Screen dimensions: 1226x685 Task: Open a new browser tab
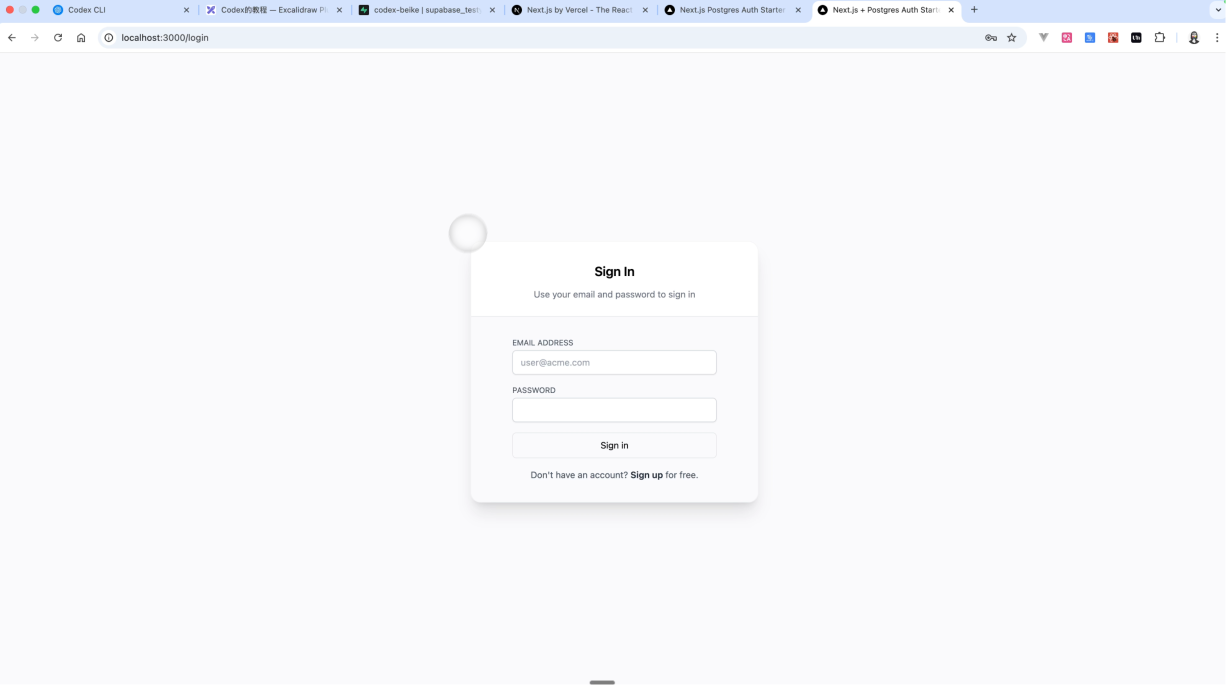tap(974, 10)
